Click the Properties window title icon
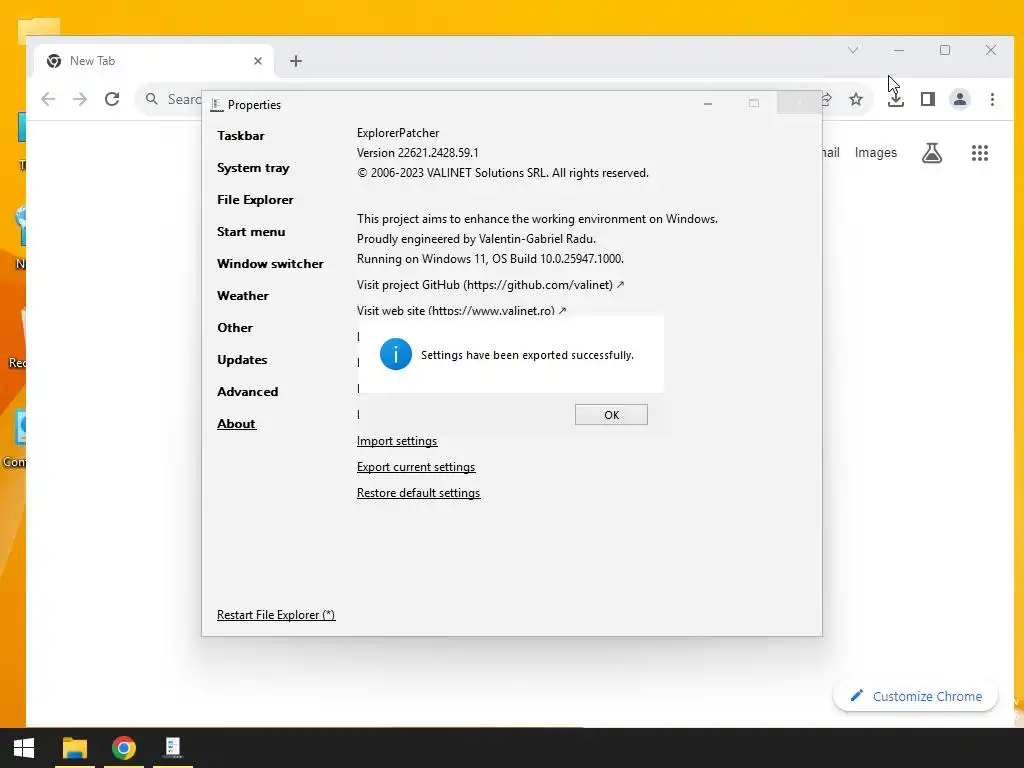 217,104
